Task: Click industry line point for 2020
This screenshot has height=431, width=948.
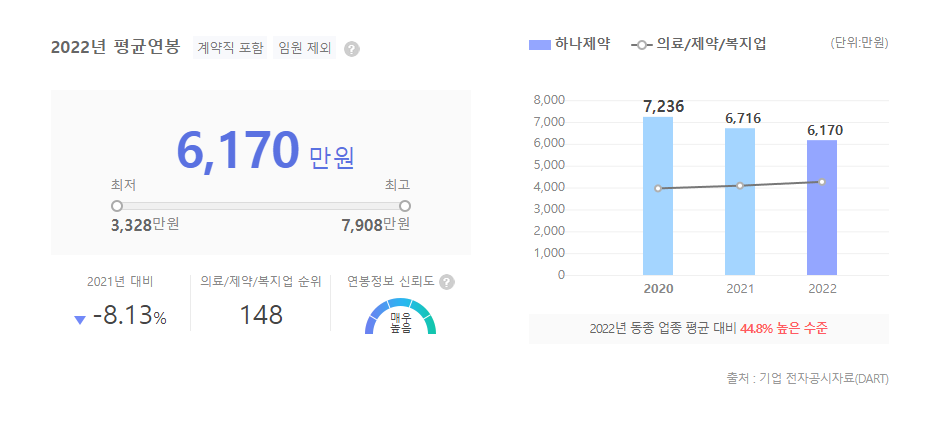Action: (x=658, y=188)
